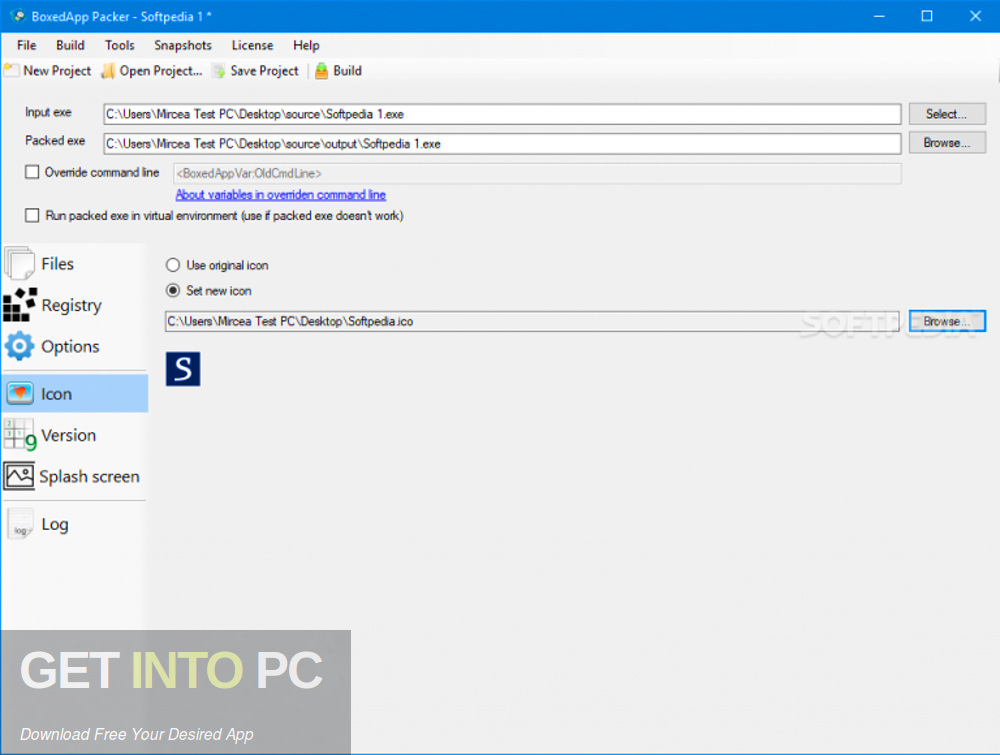This screenshot has height=755, width=1000.
Task: Click the icon file path field
Action: click(532, 321)
